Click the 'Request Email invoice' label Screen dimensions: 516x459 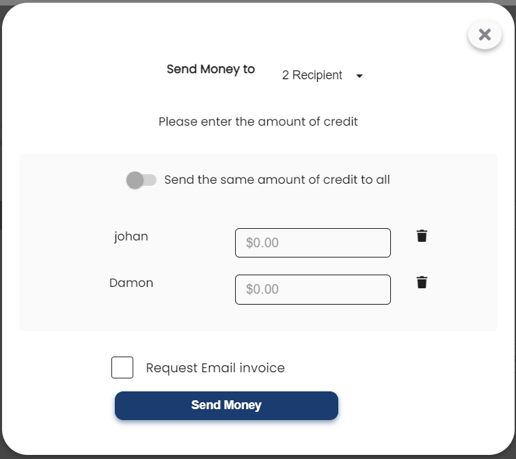(x=215, y=368)
